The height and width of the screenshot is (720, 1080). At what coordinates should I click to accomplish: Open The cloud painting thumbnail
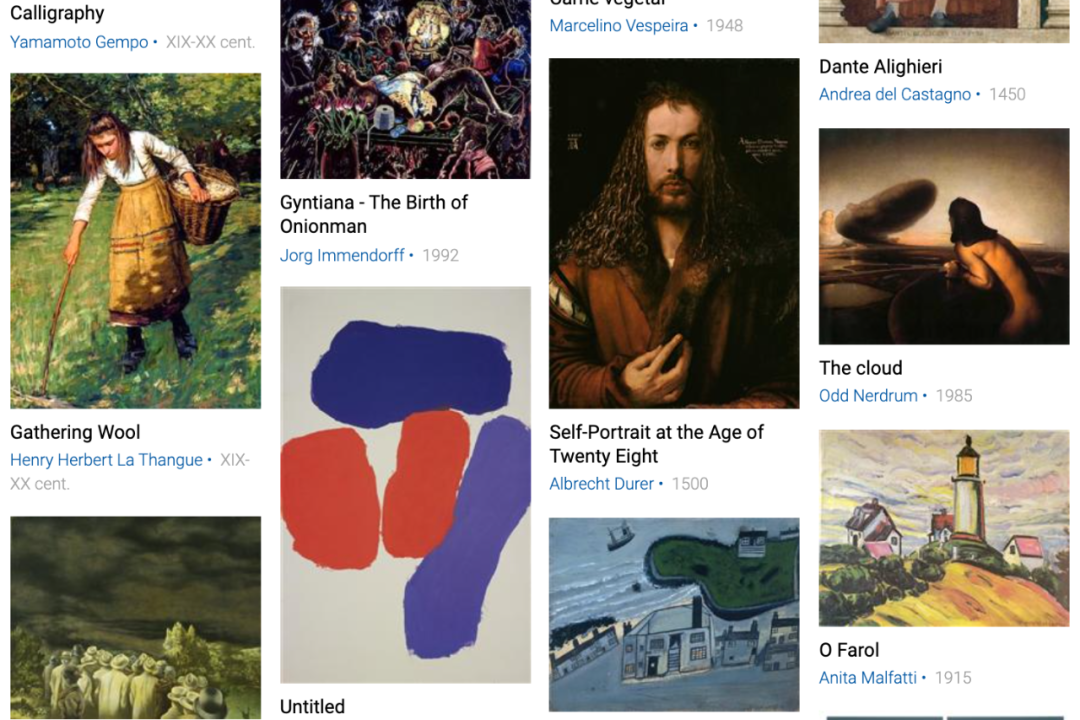[944, 236]
